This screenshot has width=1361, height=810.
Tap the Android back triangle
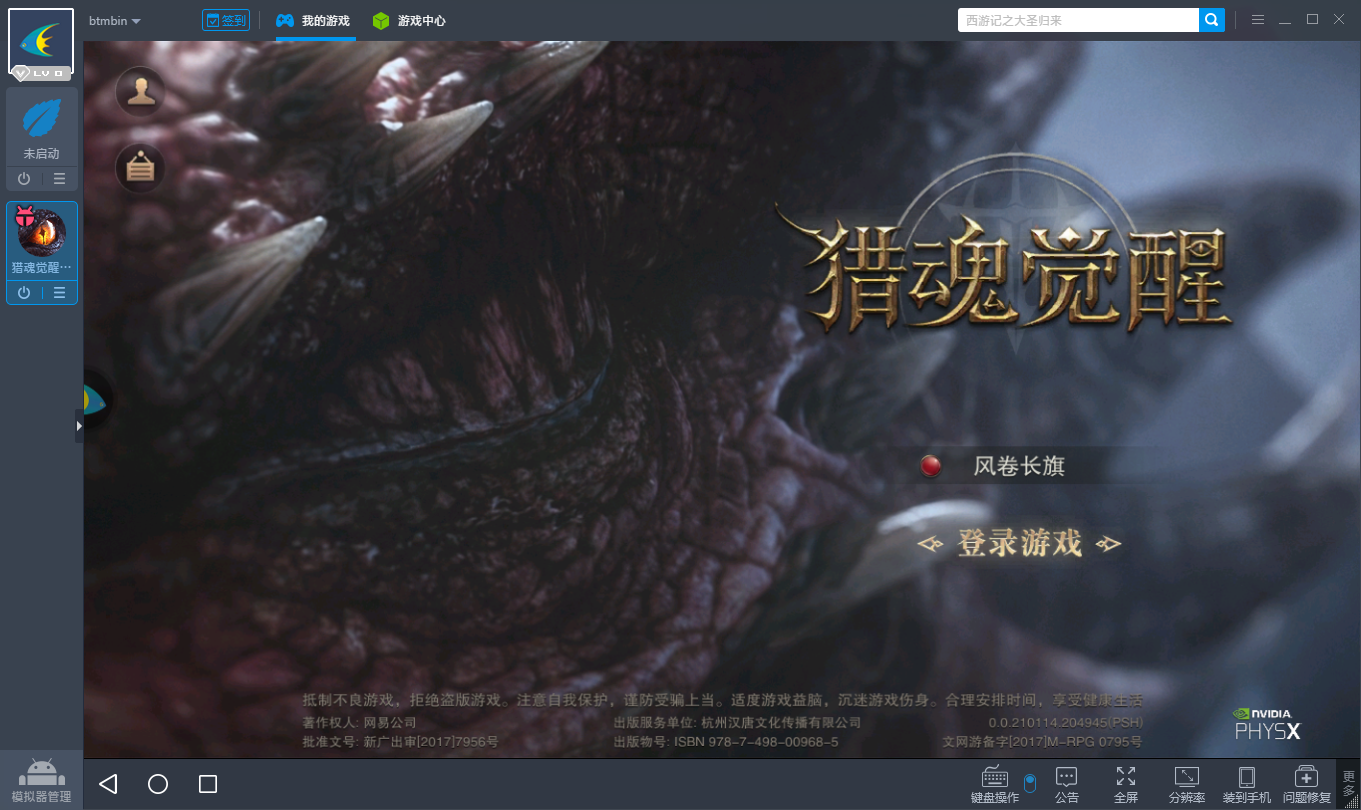point(108,784)
